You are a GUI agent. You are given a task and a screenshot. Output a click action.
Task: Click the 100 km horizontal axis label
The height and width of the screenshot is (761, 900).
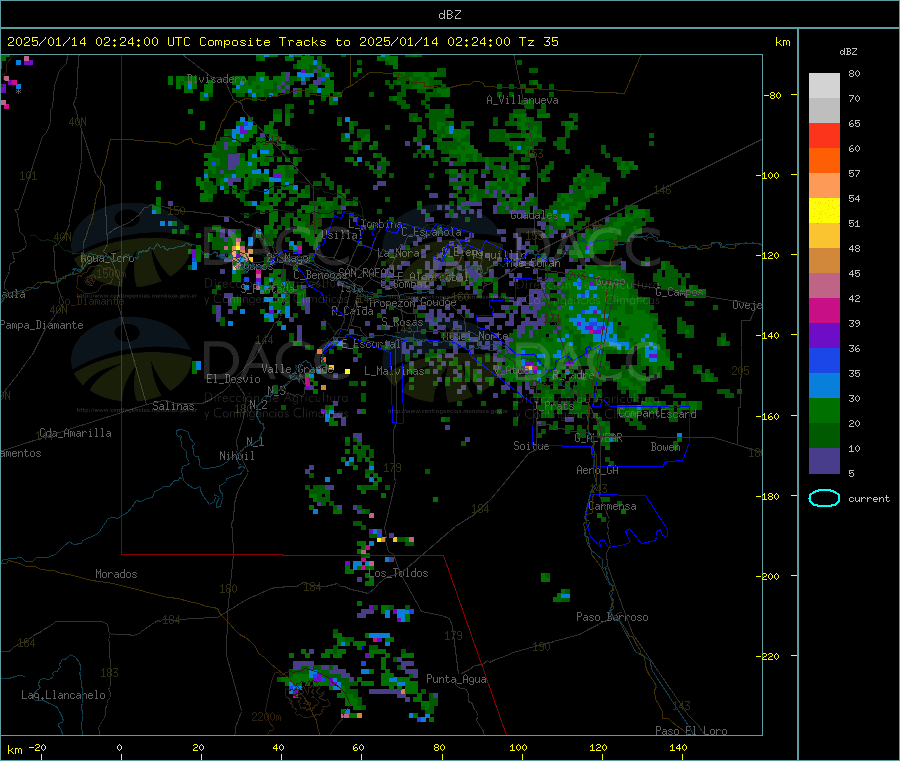tap(518, 748)
